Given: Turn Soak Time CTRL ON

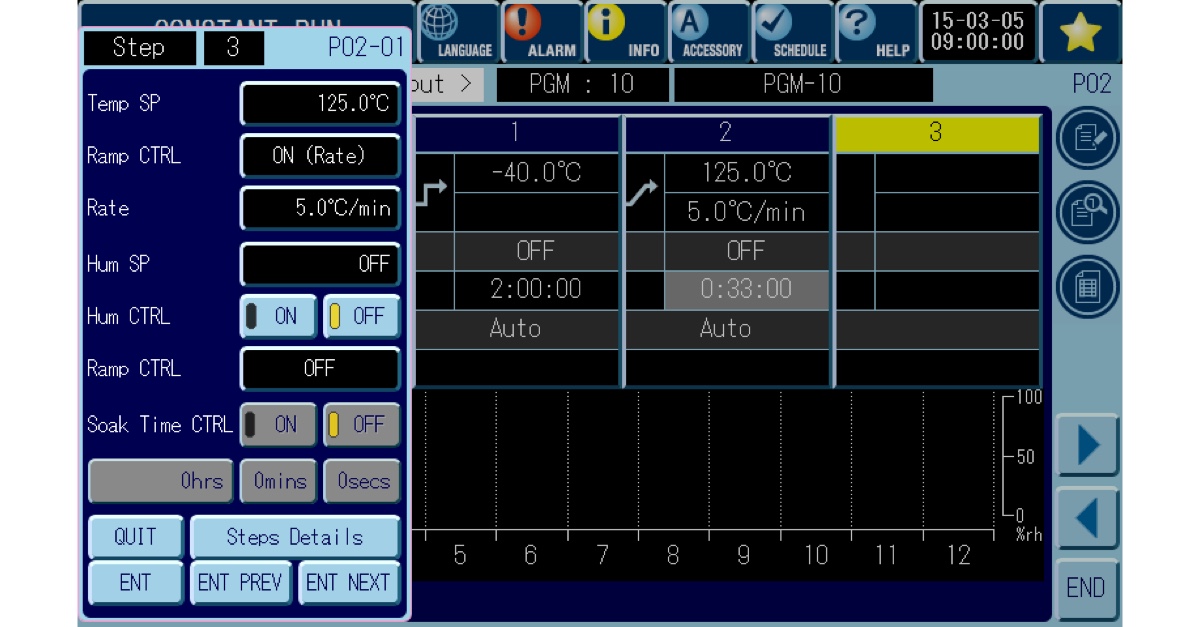Looking at the screenshot, I should click(x=278, y=424).
